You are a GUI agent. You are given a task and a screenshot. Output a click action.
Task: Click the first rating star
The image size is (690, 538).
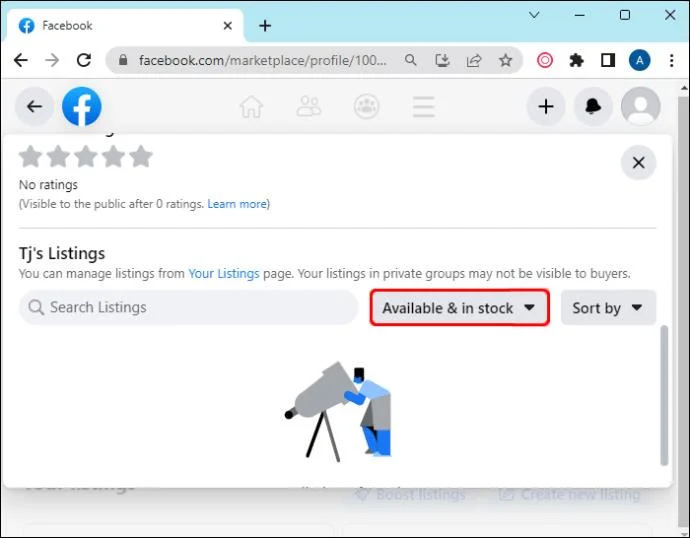[x=31, y=156]
